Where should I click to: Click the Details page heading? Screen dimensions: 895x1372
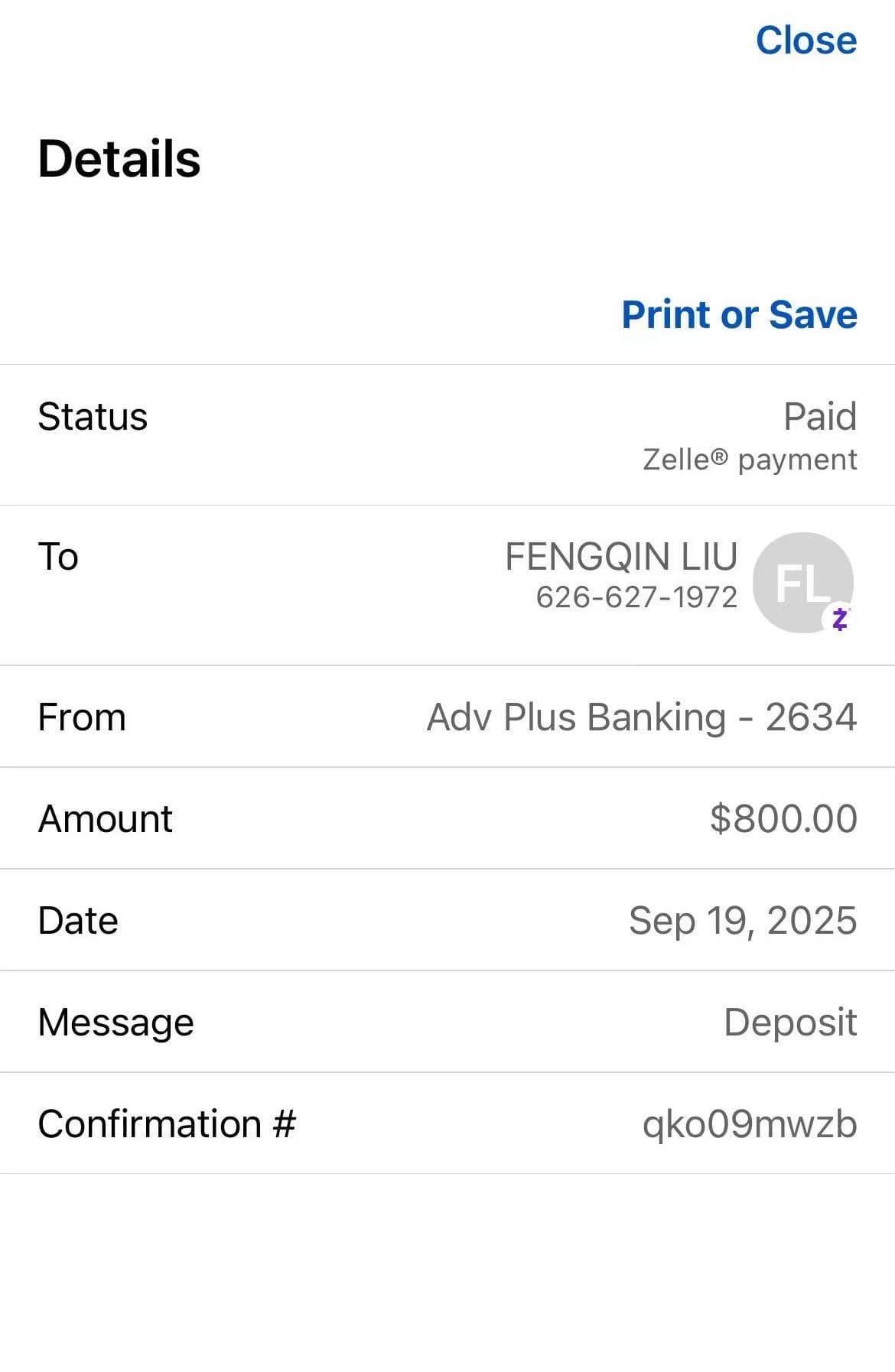tap(119, 159)
